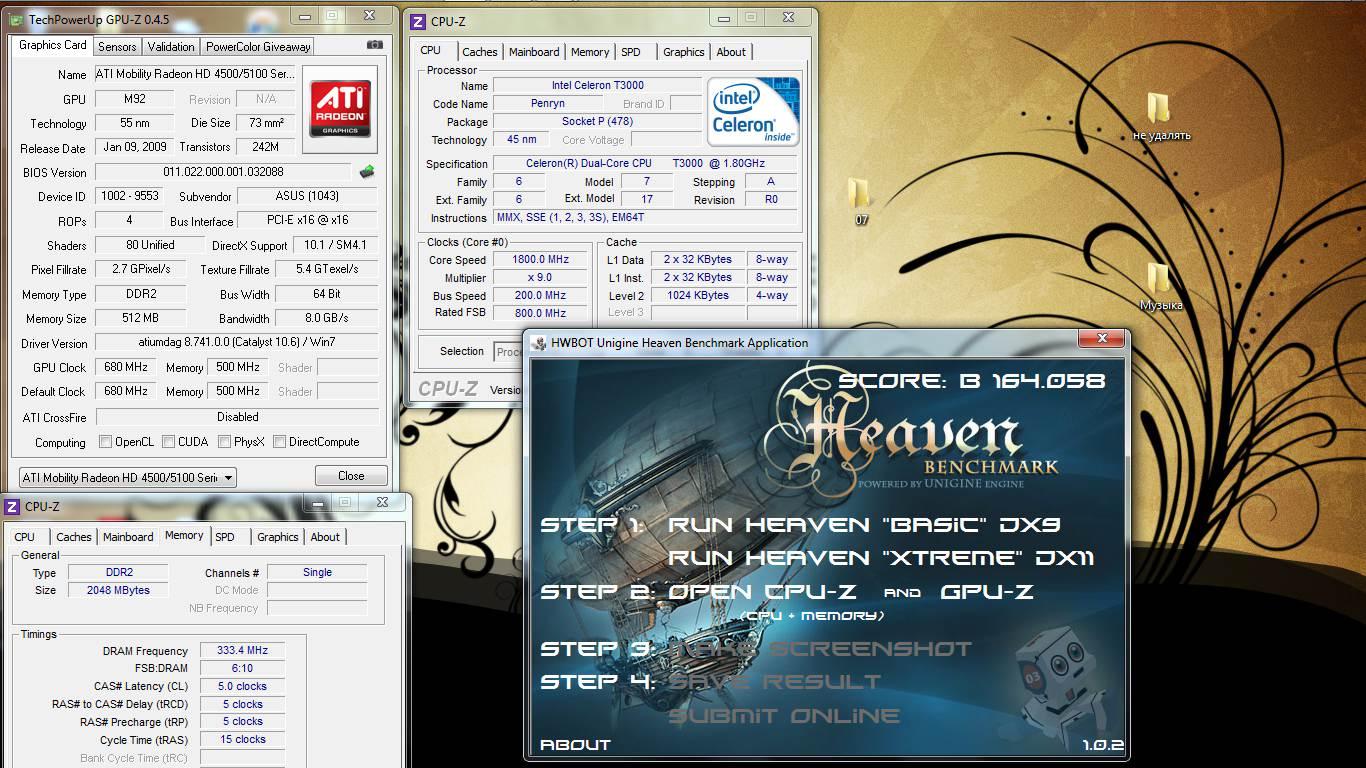Open Graphics tab in CPU-Z window showing CPU tab
The height and width of the screenshot is (768, 1366).
tap(684, 52)
